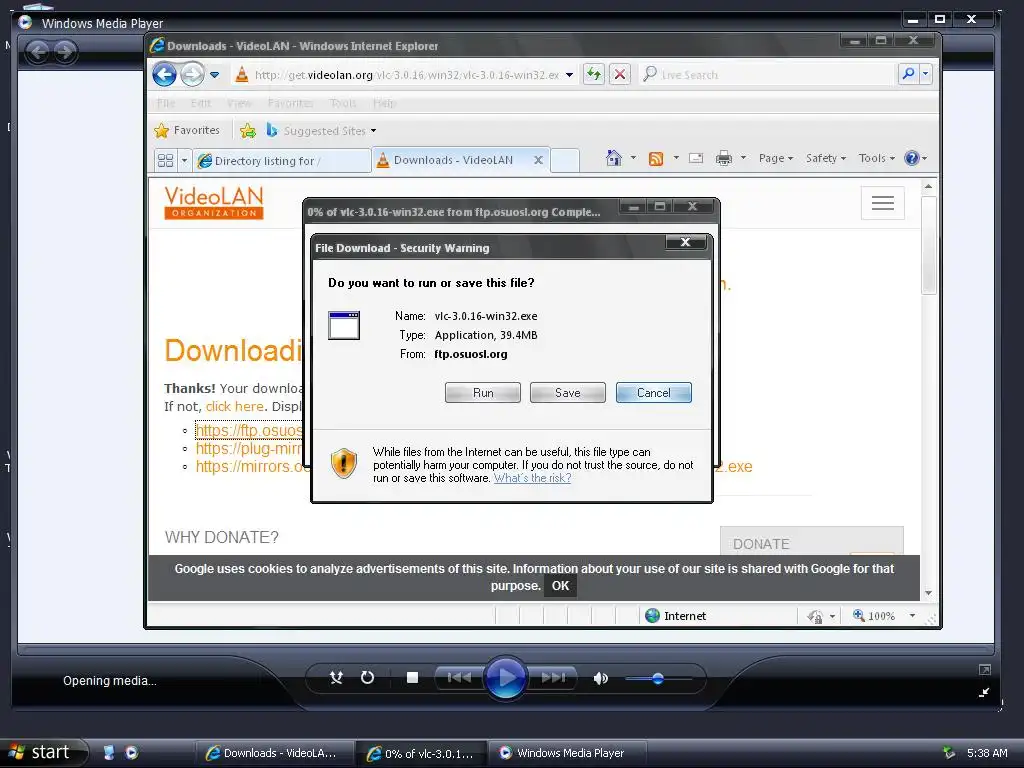Click the Internet Explorer forward arrow
The image size is (1024, 768).
pos(192,74)
